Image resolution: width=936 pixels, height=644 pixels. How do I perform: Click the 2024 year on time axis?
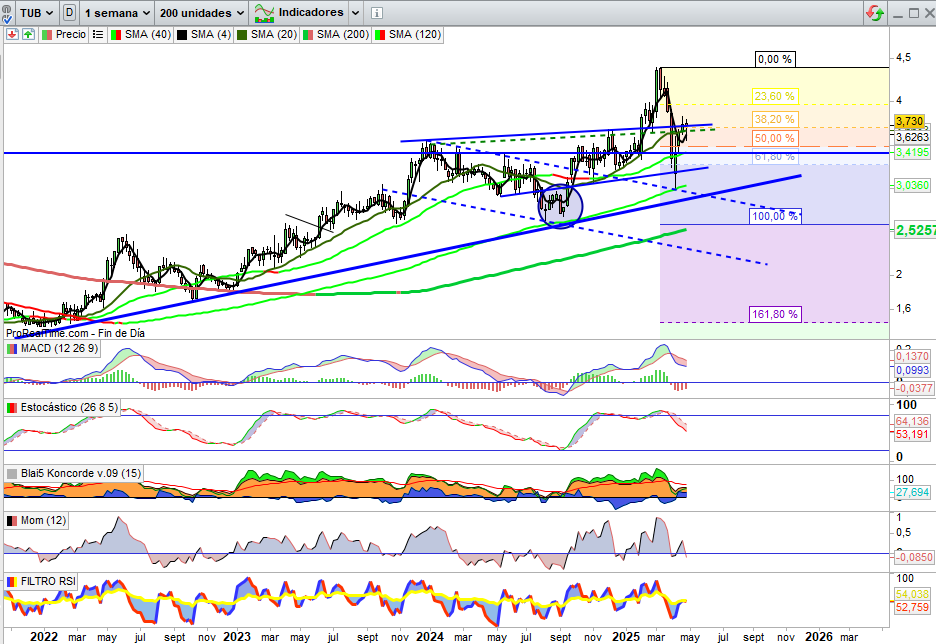(430, 636)
